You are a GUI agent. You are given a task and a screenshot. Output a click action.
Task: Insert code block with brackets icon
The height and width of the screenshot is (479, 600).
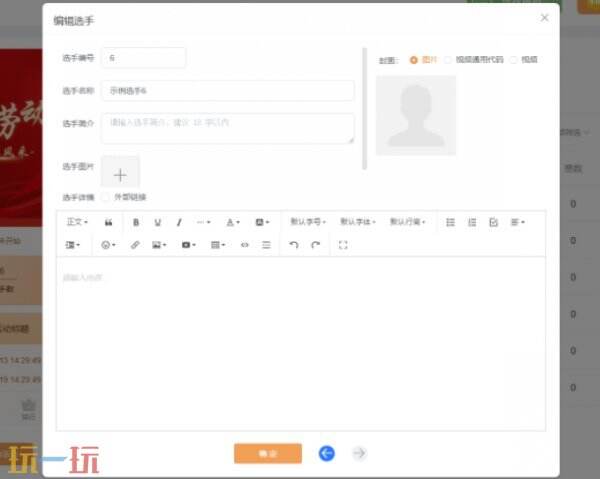(x=245, y=245)
